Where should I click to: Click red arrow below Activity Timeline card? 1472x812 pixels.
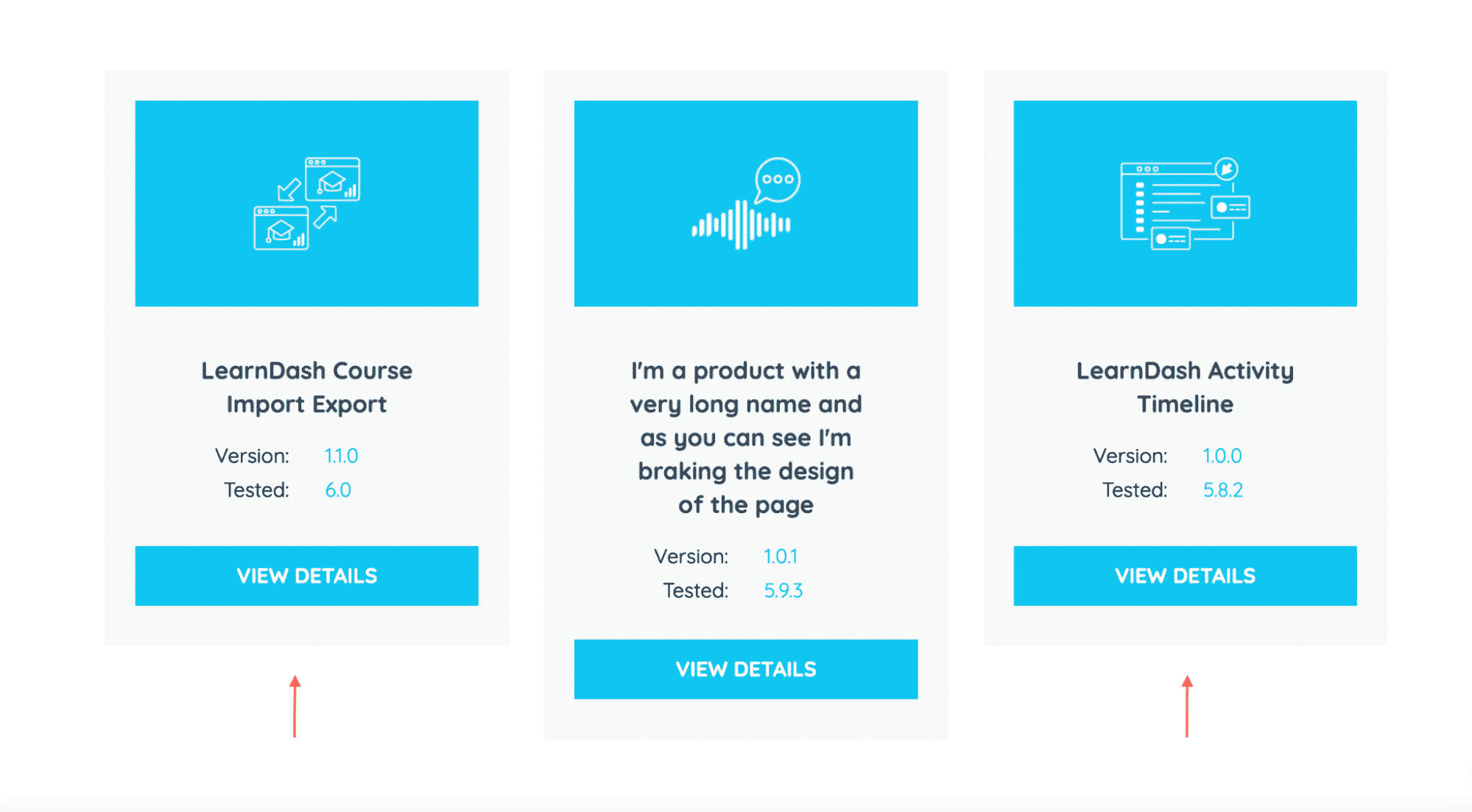coord(1187,706)
